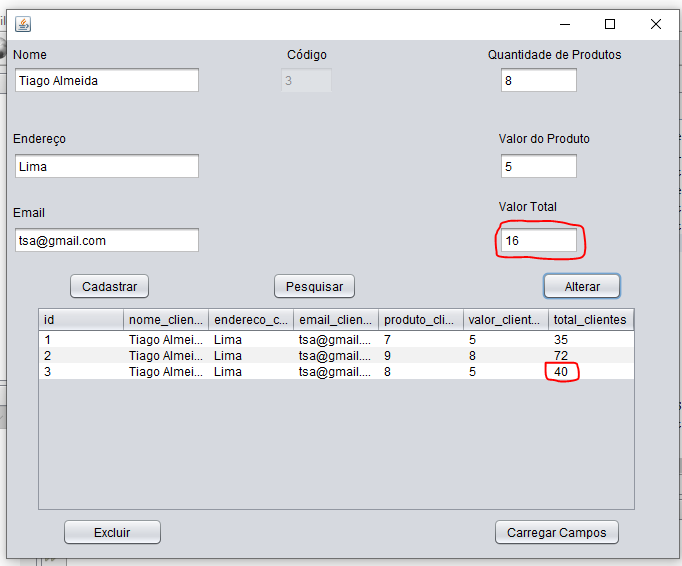Click the Alterar button
This screenshot has height=566, width=682.
(582, 286)
